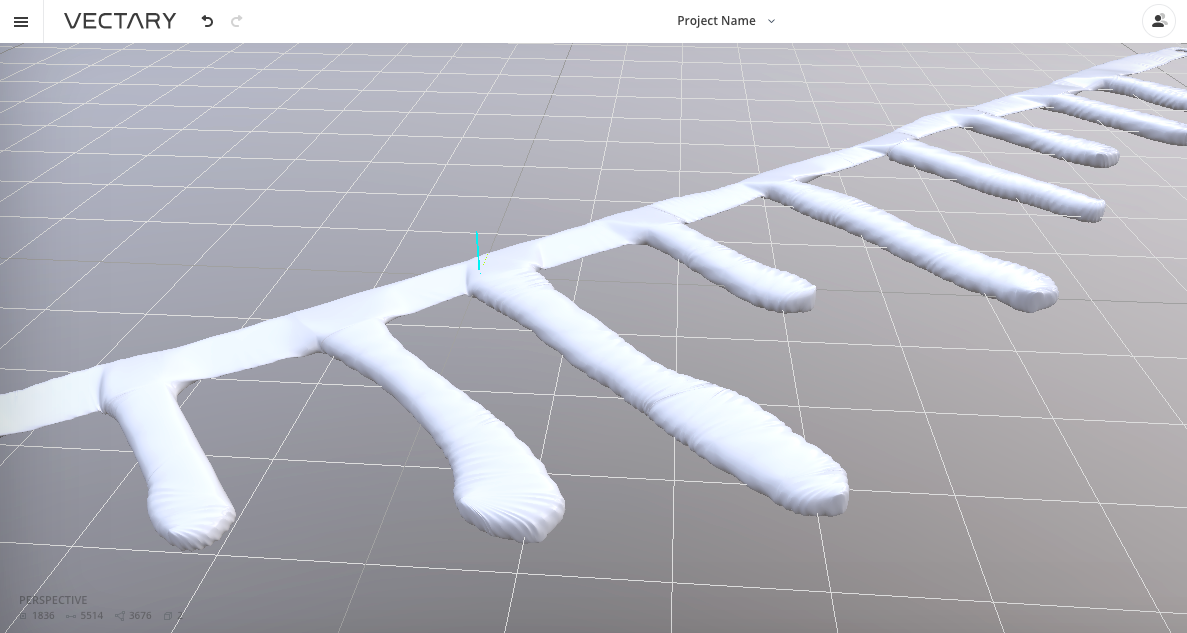Click the edge count icon
This screenshot has width=1187, height=633.
click(71, 616)
